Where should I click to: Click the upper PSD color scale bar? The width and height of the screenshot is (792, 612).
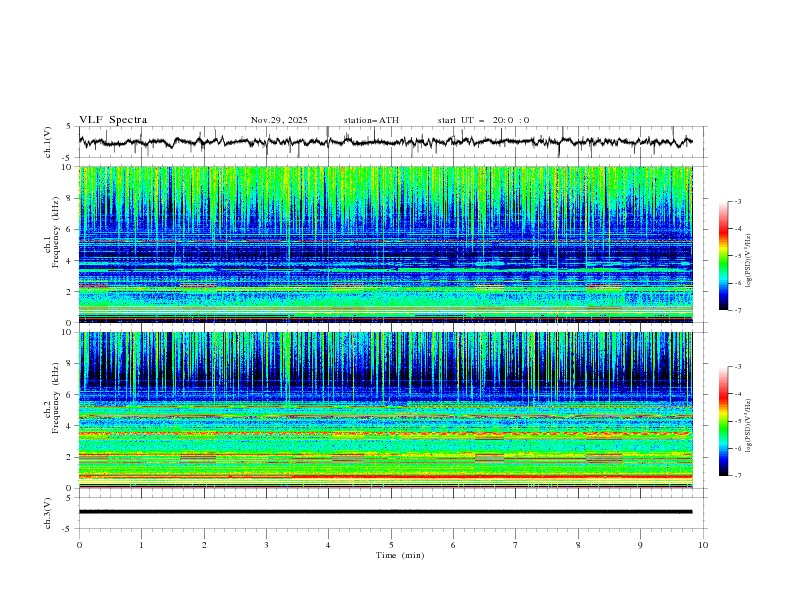(x=724, y=256)
